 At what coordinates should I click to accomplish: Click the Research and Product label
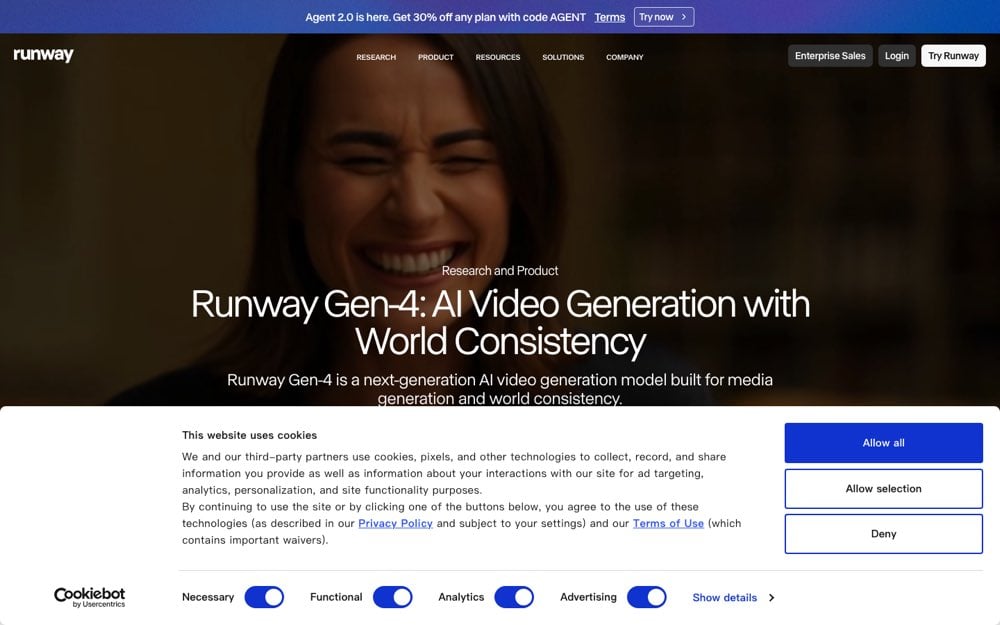pos(499,270)
